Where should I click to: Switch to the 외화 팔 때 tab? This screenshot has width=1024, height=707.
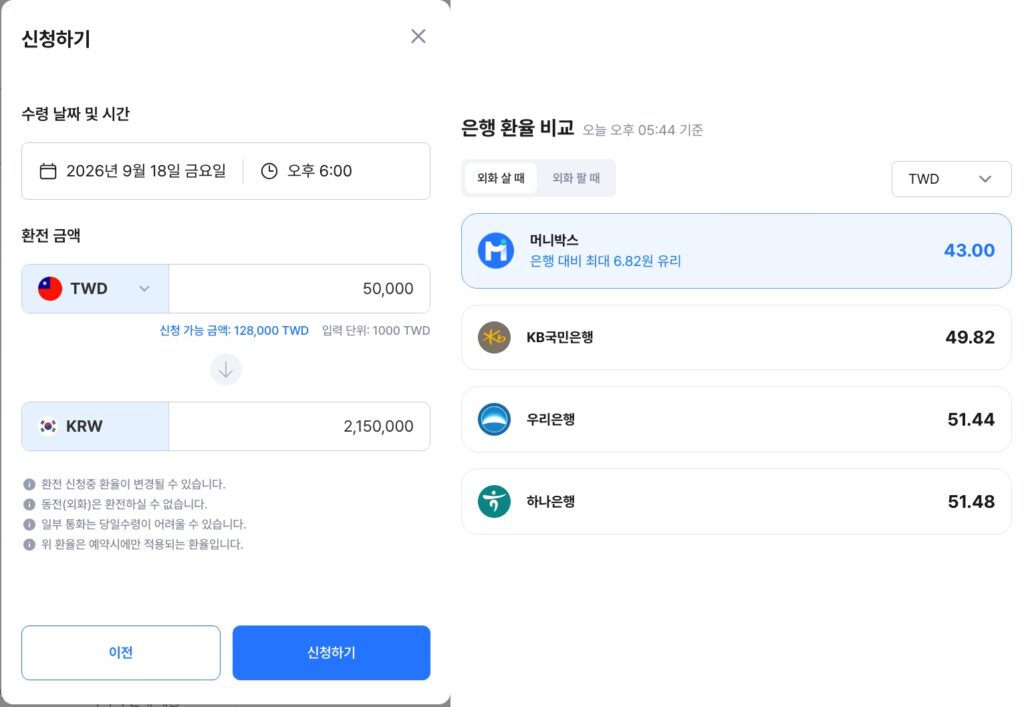[x=576, y=178]
